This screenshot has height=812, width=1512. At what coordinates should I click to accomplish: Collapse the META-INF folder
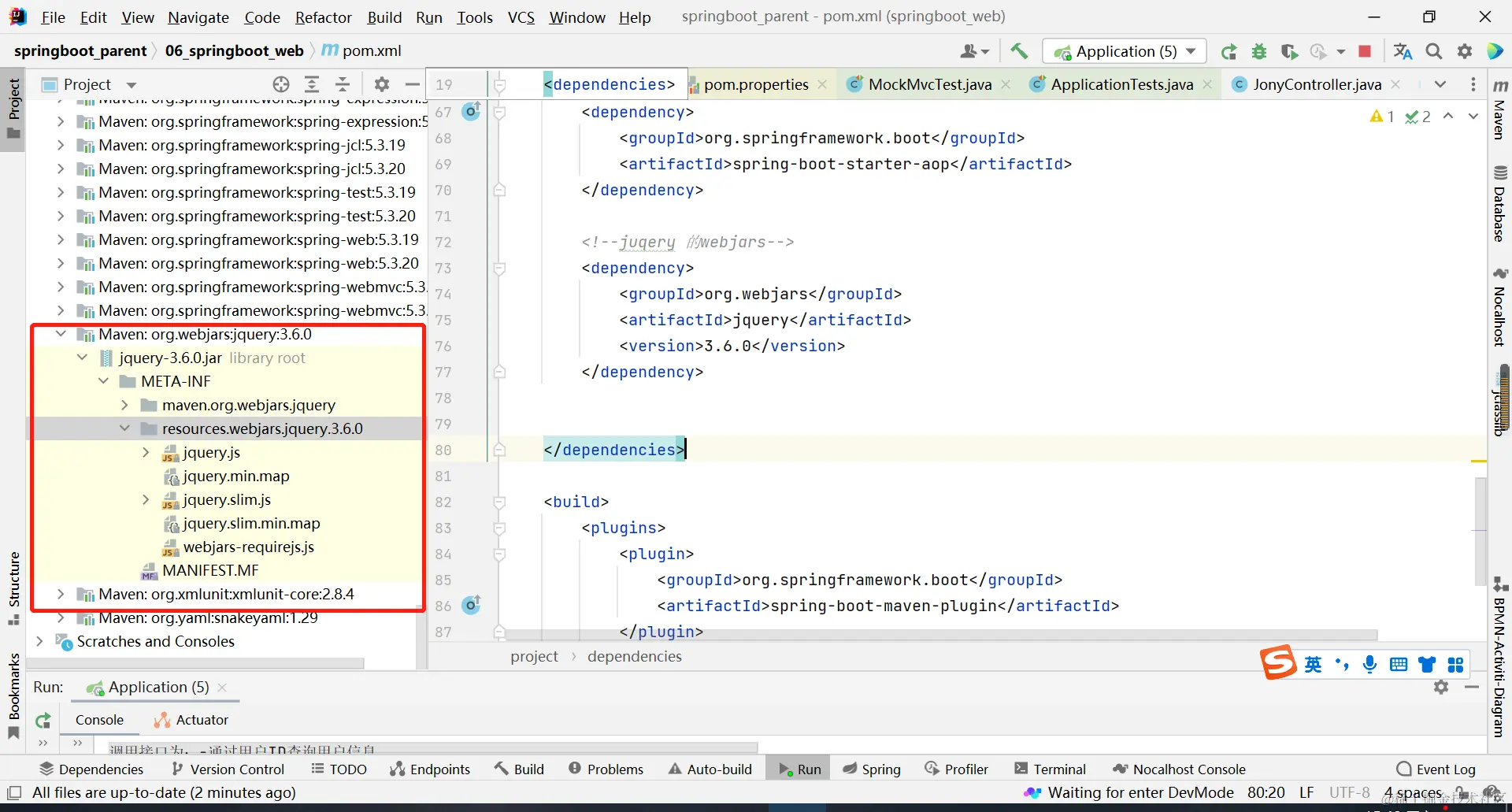click(x=103, y=381)
